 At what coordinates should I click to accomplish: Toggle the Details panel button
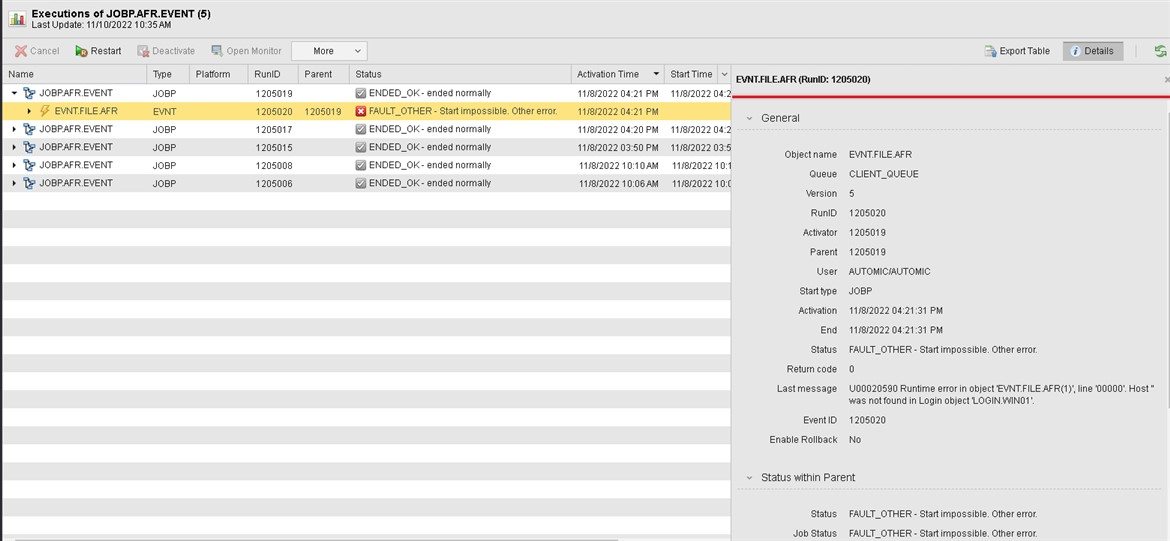click(1092, 51)
